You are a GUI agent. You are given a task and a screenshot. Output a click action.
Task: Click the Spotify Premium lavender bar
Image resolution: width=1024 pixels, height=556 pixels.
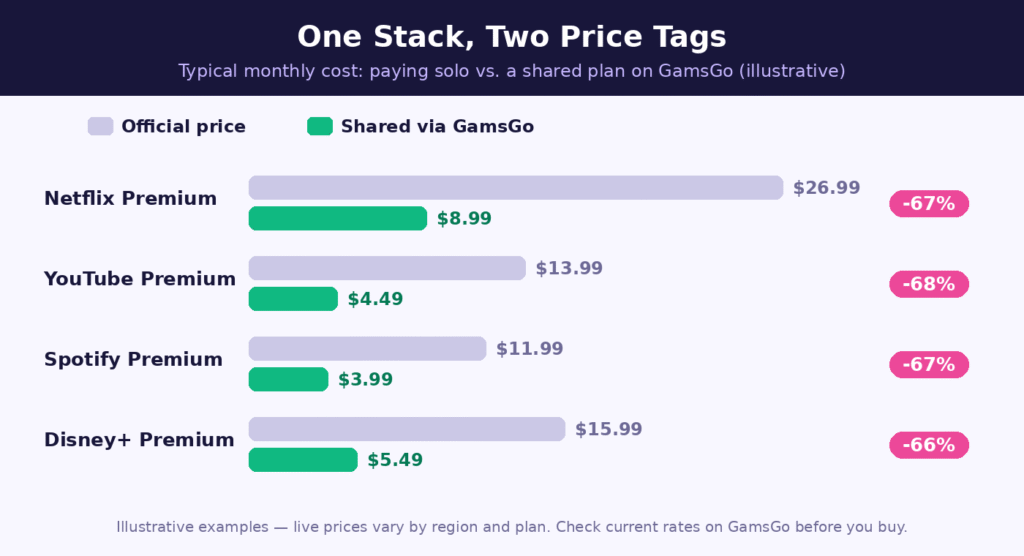pos(367,348)
